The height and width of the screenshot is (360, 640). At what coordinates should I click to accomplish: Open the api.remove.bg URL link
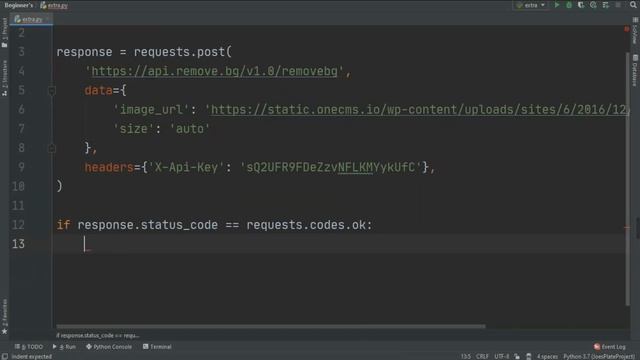point(214,71)
